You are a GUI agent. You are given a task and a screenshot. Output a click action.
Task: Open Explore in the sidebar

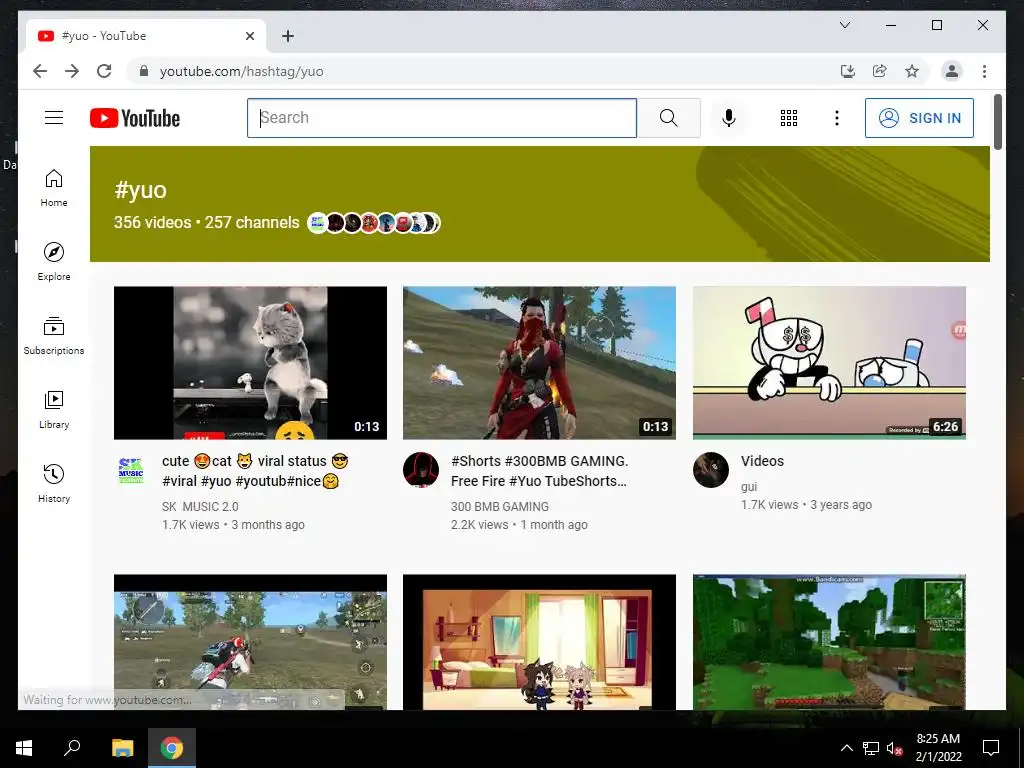pyautogui.click(x=54, y=262)
